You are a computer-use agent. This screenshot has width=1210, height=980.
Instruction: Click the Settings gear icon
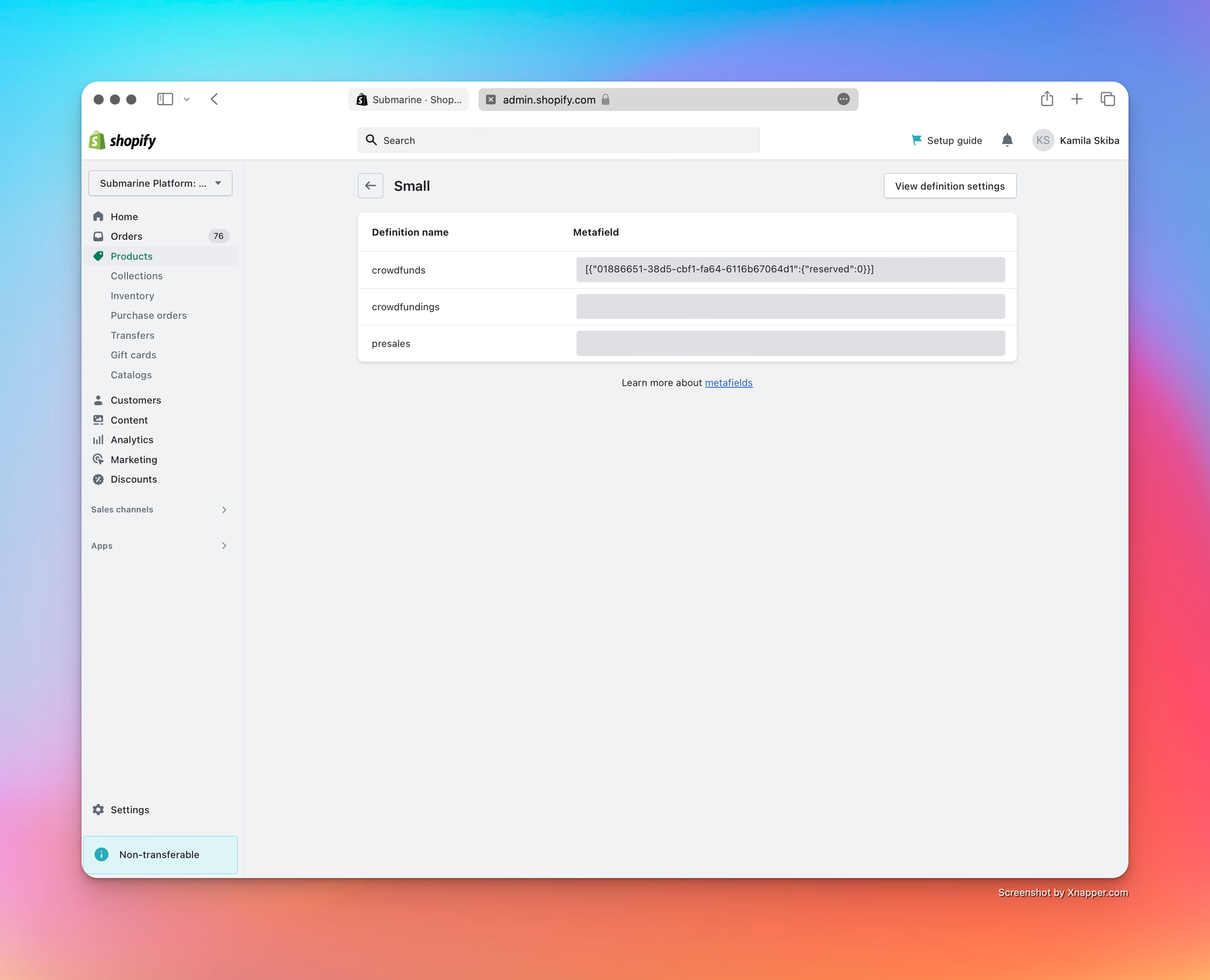[x=99, y=809]
